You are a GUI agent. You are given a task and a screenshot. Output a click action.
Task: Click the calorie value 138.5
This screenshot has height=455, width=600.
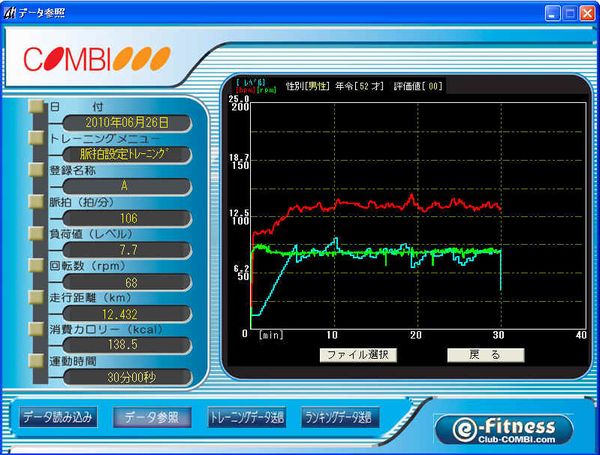point(127,345)
